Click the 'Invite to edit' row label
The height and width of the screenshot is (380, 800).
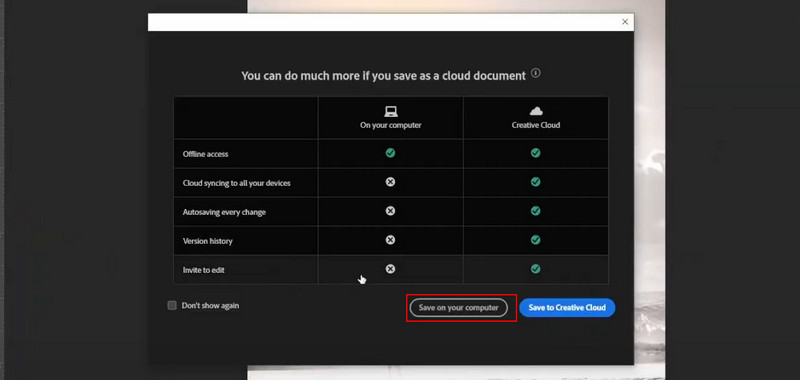click(x=204, y=270)
